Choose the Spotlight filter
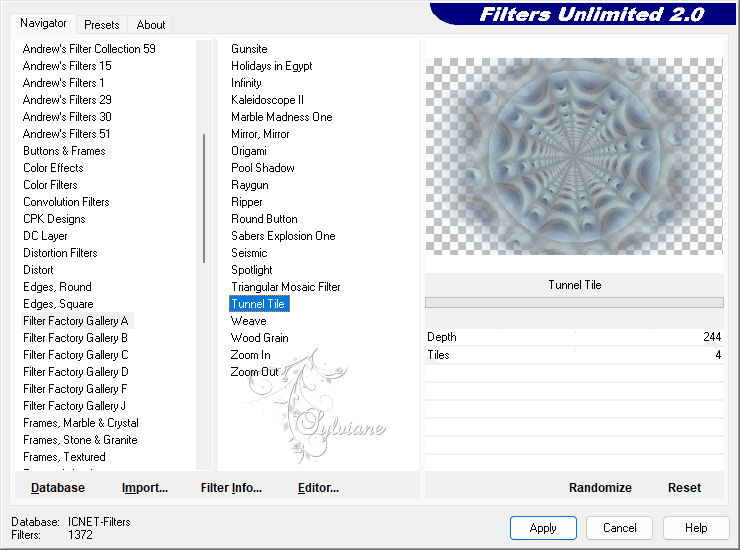740x550 pixels. [x=252, y=270]
